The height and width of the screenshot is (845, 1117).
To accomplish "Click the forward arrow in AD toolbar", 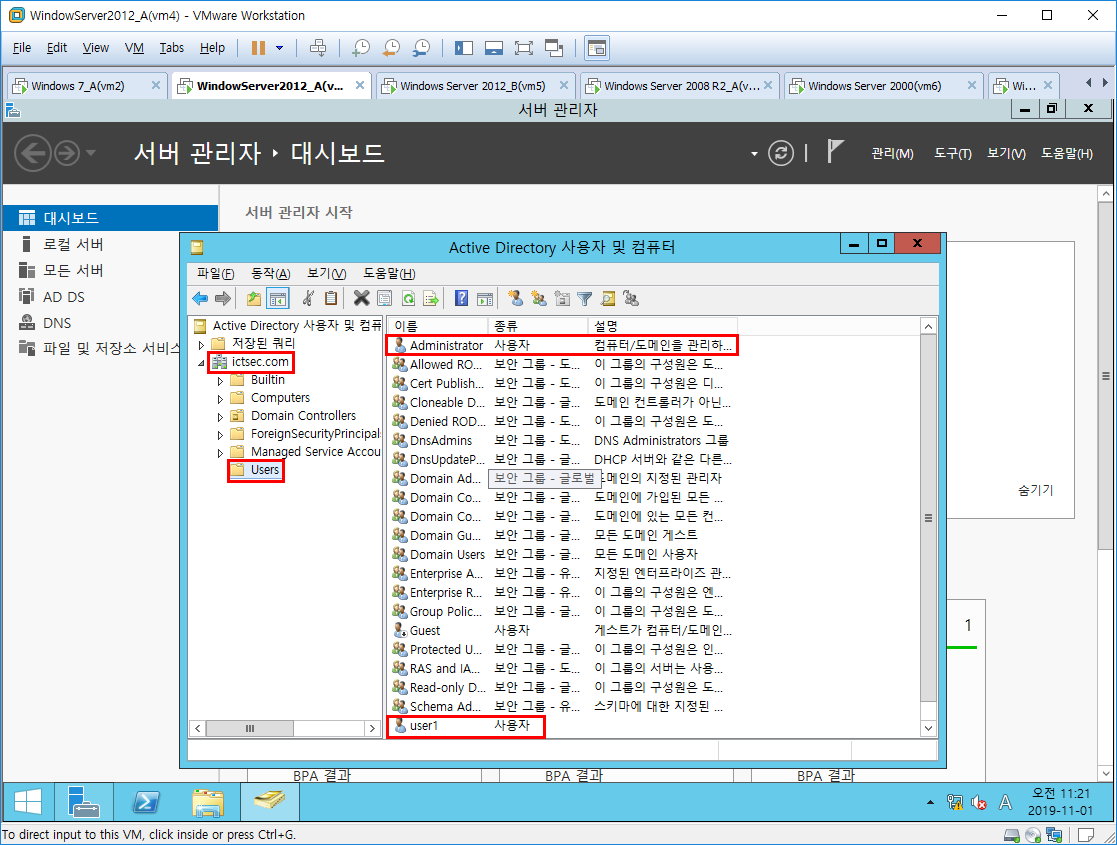I will (x=223, y=299).
